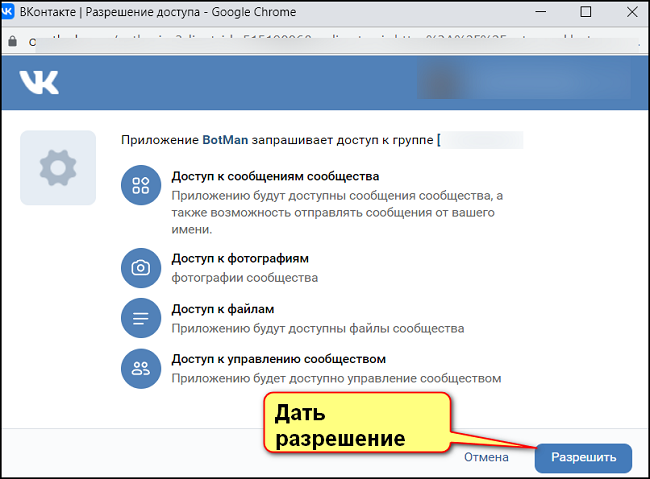Click the VK favicon in the title bar
The height and width of the screenshot is (479, 650).
pyautogui.click(x=7, y=11)
